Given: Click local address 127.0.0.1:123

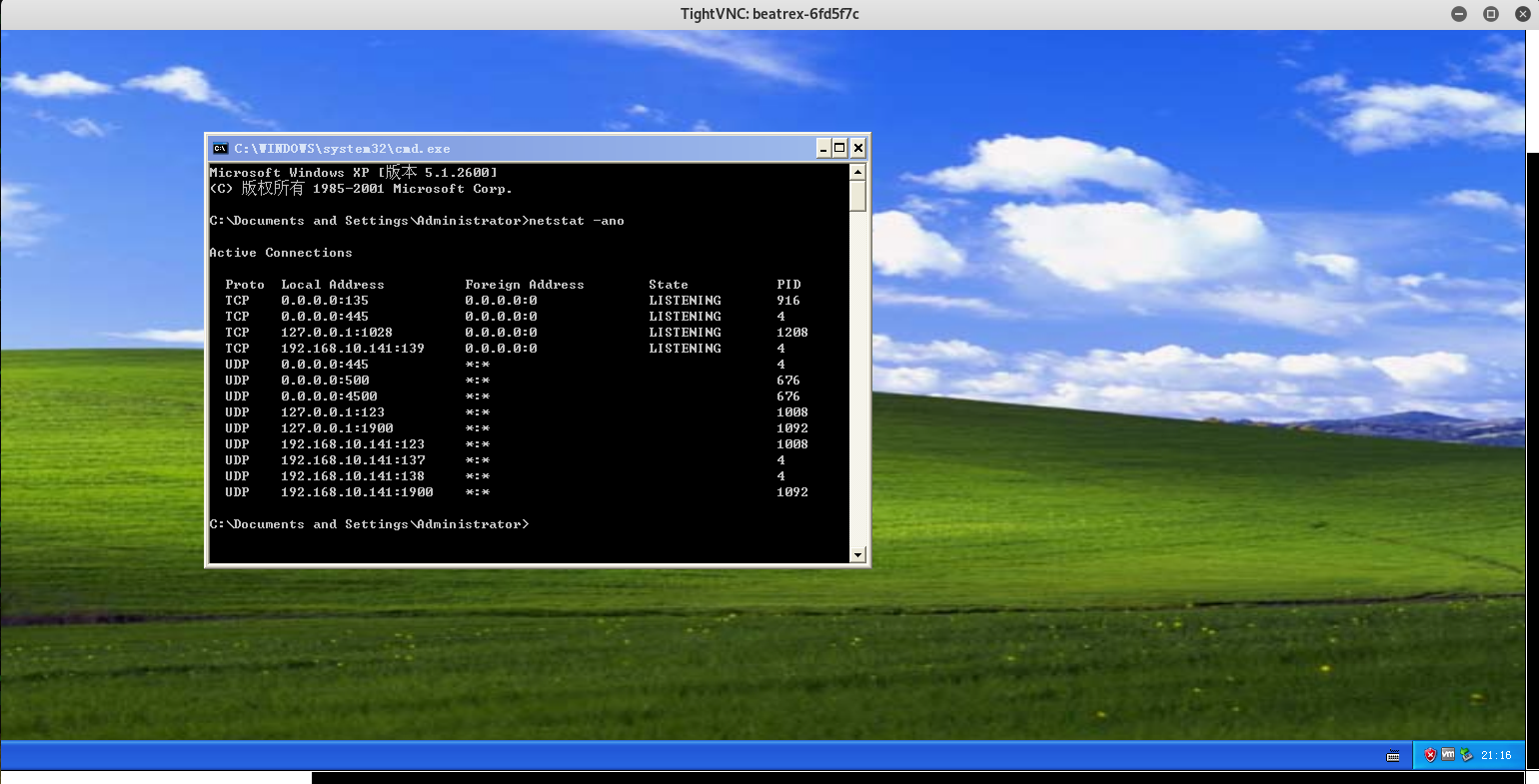Looking at the screenshot, I should point(333,412).
